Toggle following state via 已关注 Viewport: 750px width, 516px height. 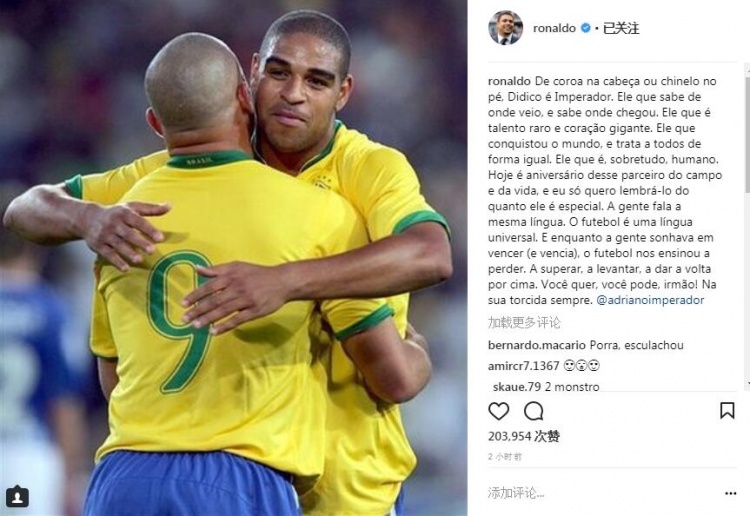tap(621, 28)
